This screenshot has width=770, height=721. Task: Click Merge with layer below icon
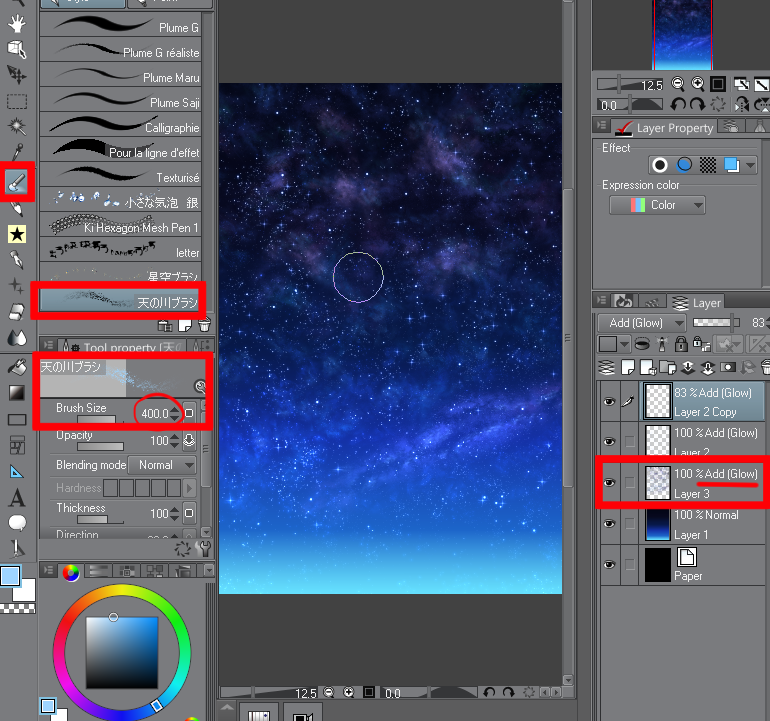[x=707, y=367]
